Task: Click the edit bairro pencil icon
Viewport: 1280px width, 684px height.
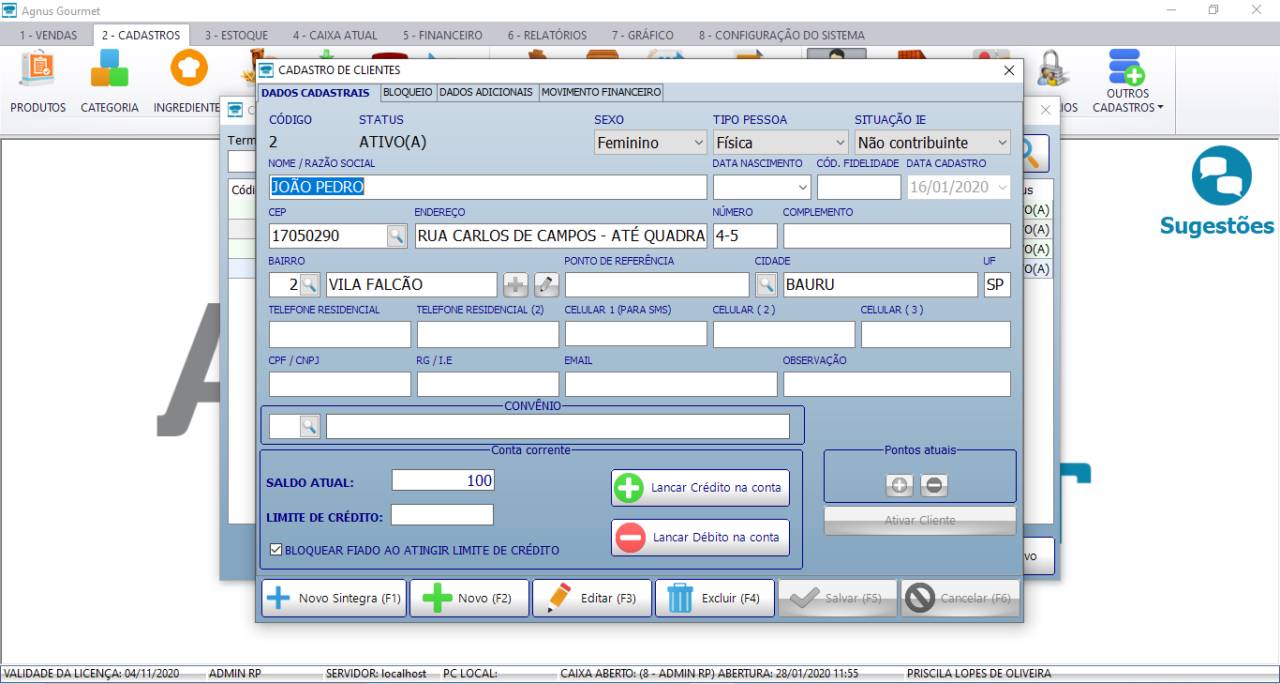Action: click(x=546, y=285)
